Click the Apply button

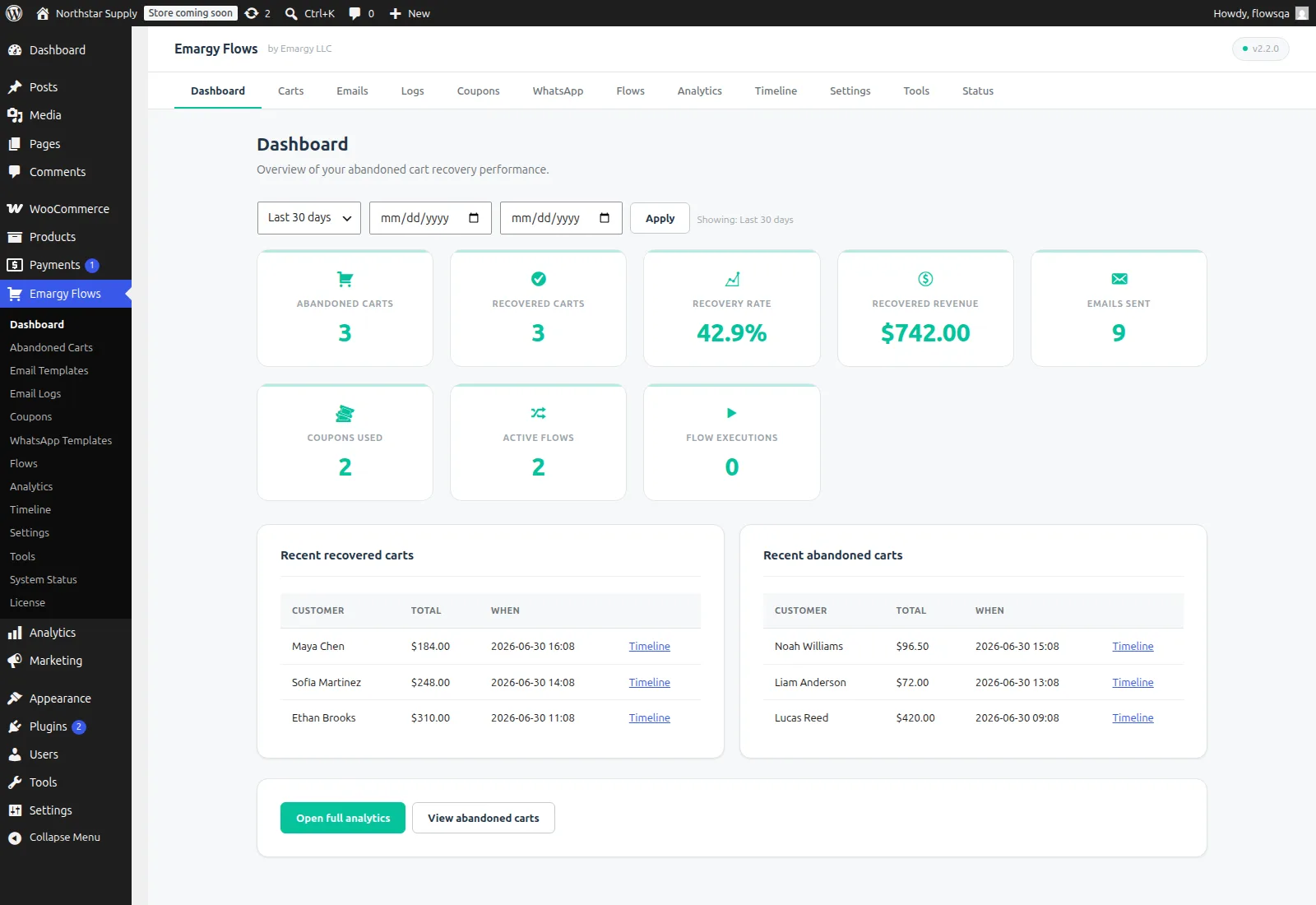pyautogui.click(x=660, y=218)
